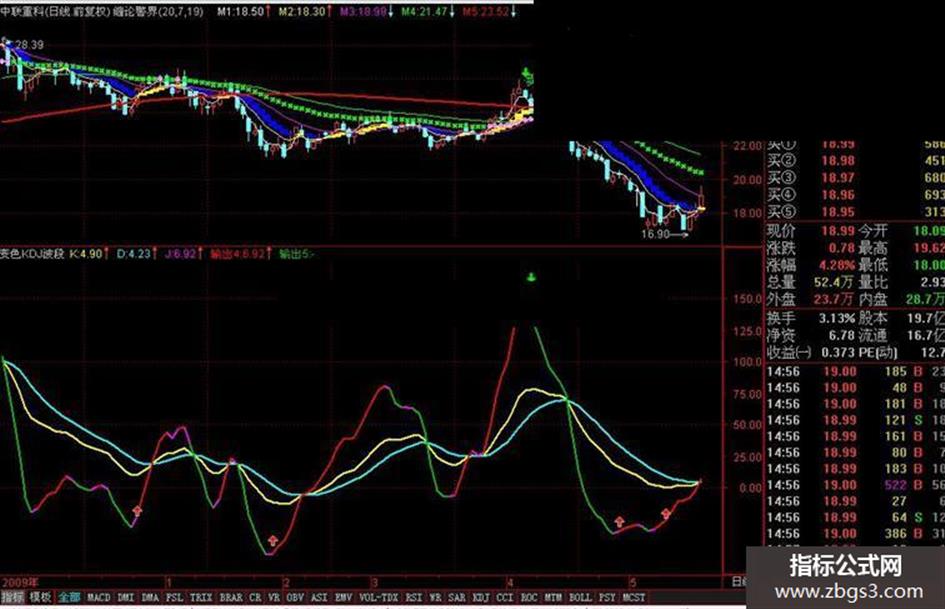This screenshot has width=945, height=609.
Task: Click the 买⑤ bid row price 18.95
Action: (838, 212)
